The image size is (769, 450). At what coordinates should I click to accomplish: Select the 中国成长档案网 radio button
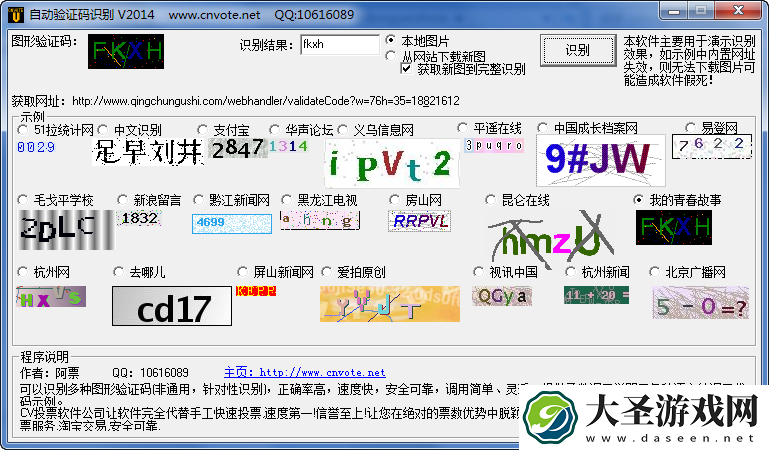click(x=543, y=128)
